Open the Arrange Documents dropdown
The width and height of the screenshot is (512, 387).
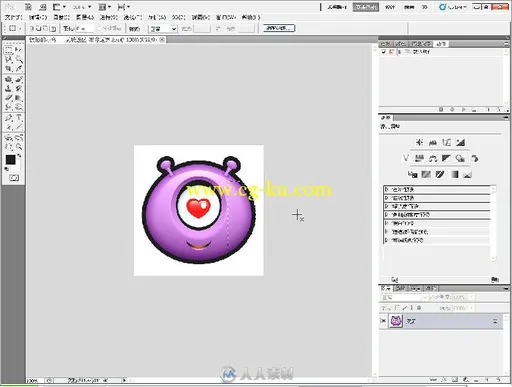coord(104,7)
